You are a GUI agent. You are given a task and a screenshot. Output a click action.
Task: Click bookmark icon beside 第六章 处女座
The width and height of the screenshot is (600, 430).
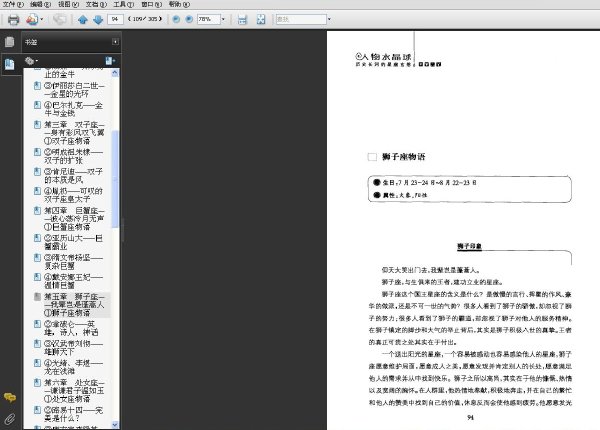37,383
